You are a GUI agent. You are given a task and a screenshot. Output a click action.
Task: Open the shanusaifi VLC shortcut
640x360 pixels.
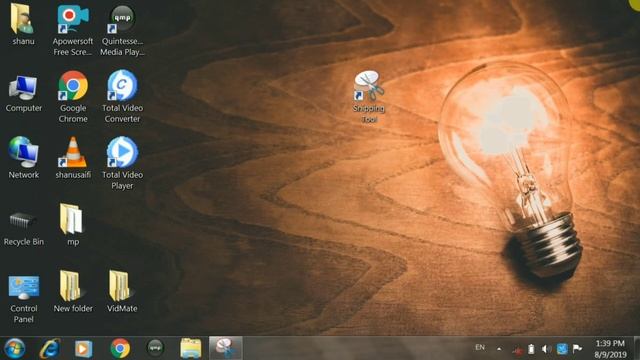pyautogui.click(x=73, y=158)
